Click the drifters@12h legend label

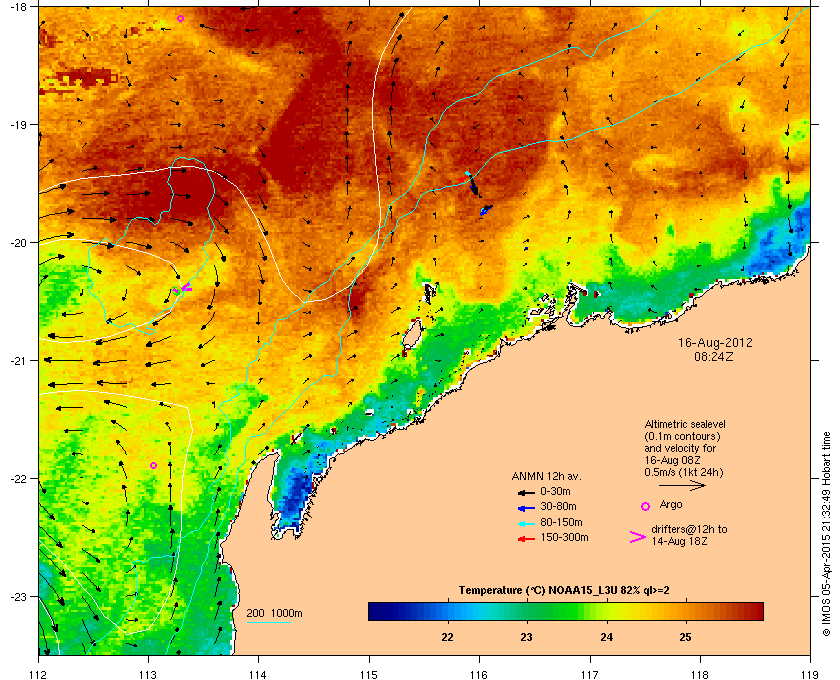[689, 535]
